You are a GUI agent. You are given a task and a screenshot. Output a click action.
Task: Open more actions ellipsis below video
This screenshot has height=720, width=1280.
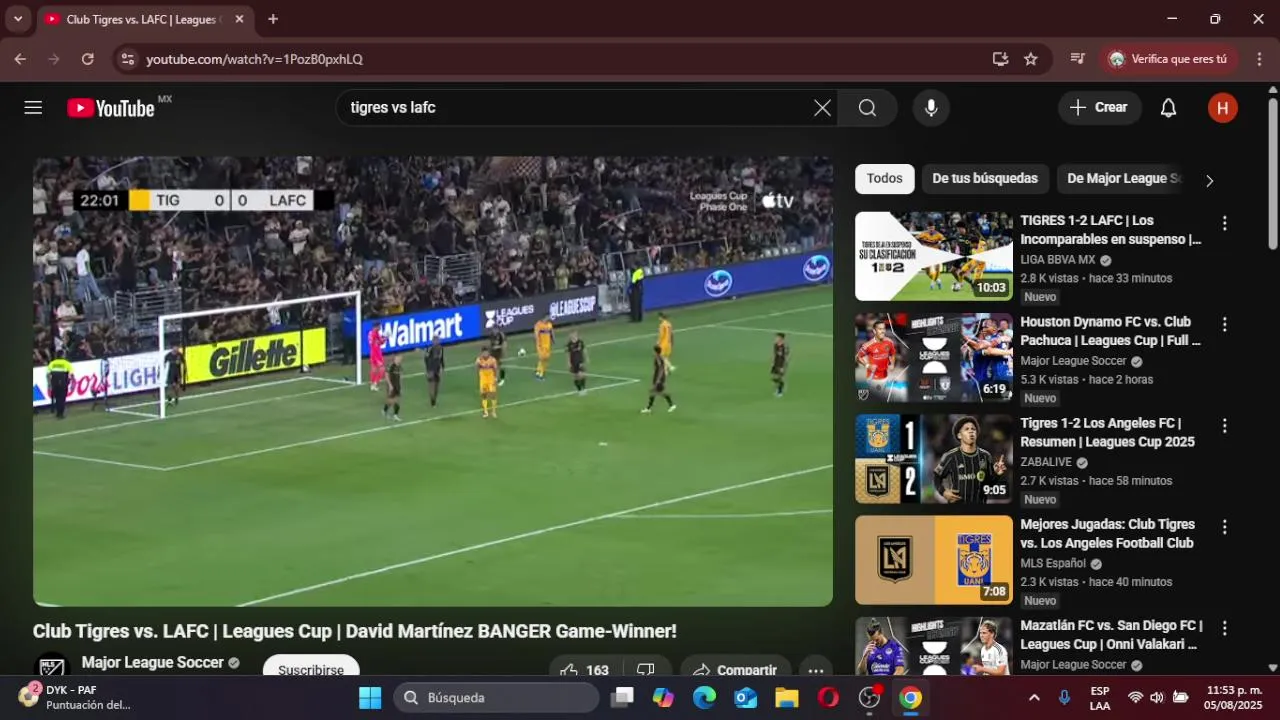pyautogui.click(x=816, y=669)
